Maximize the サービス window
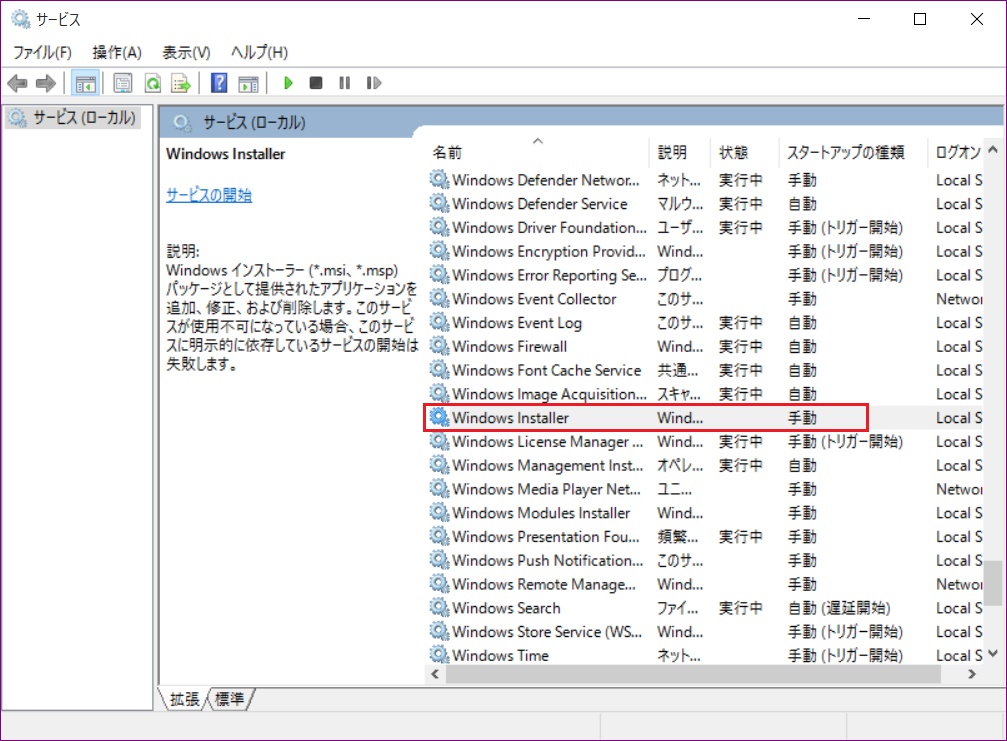The width and height of the screenshot is (1007, 741). (920, 19)
